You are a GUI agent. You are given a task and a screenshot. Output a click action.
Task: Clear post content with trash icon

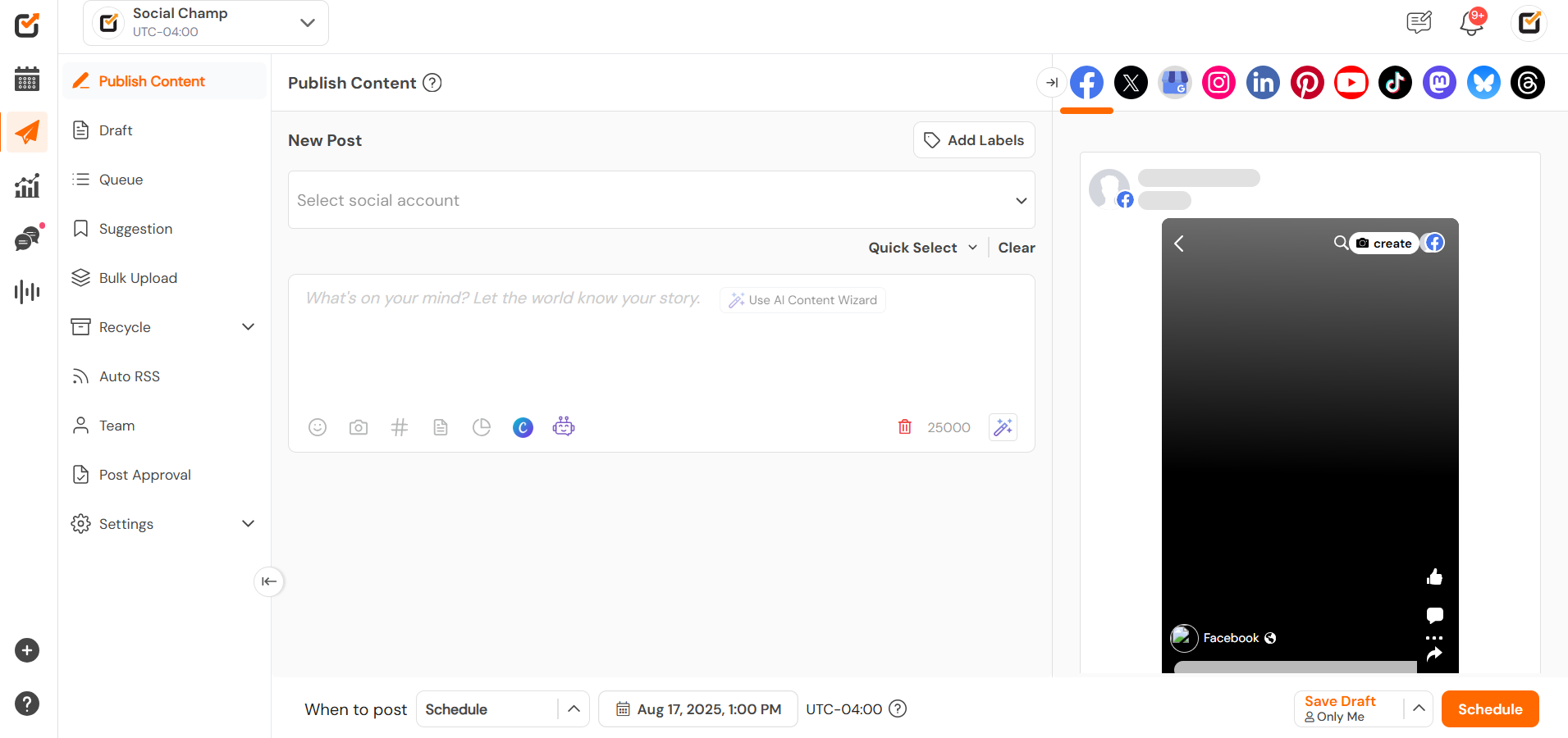[905, 426]
